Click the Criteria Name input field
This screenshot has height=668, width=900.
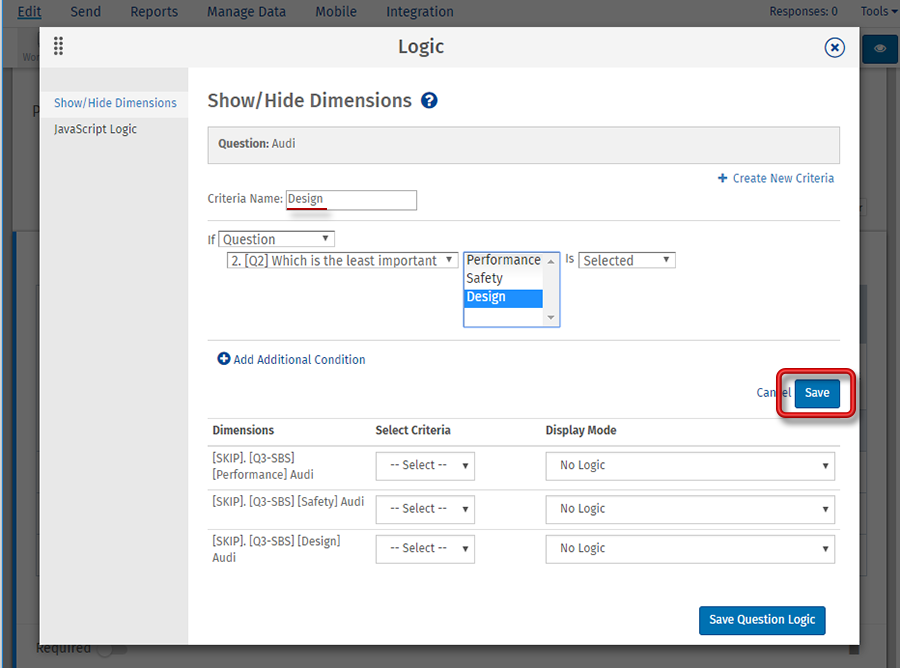[351, 199]
